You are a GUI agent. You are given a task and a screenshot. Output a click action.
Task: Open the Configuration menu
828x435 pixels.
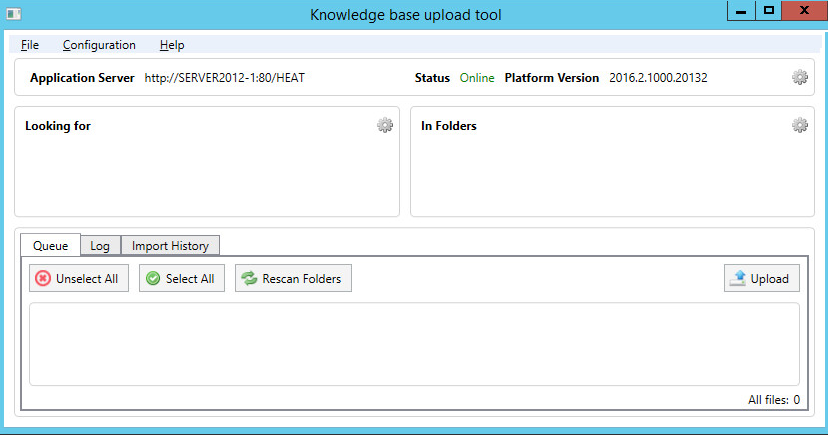point(99,45)
